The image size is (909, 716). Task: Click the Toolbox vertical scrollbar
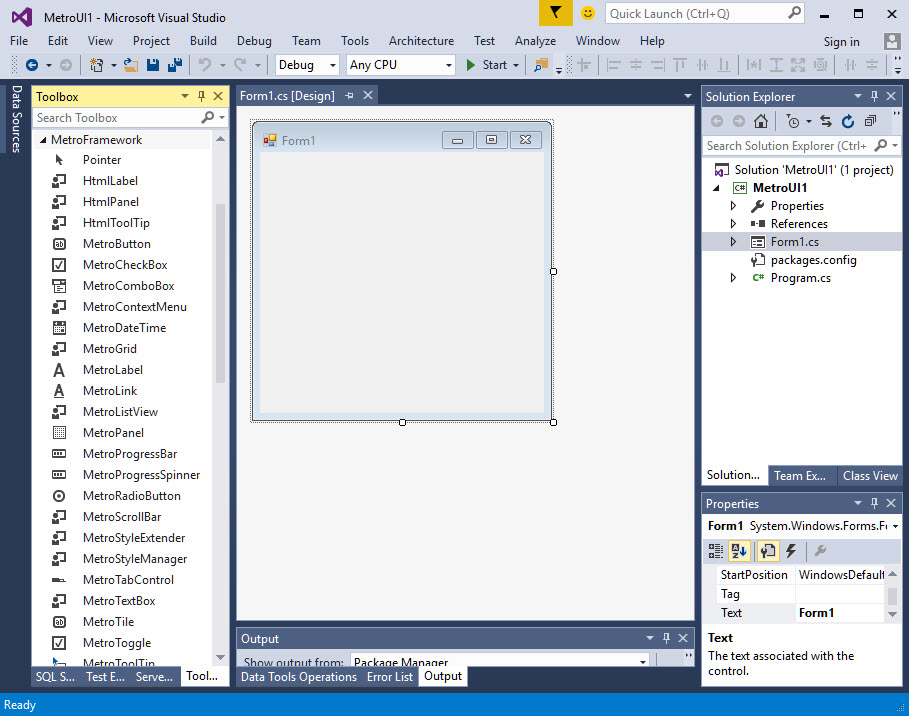220,300
